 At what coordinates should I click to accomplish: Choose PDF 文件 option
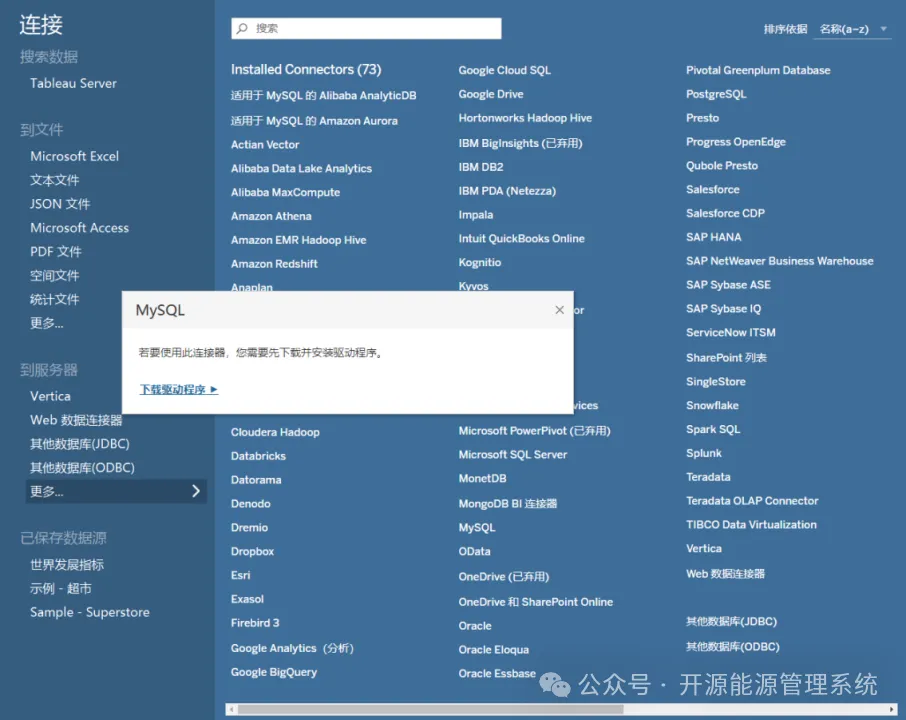coord(55,251)
